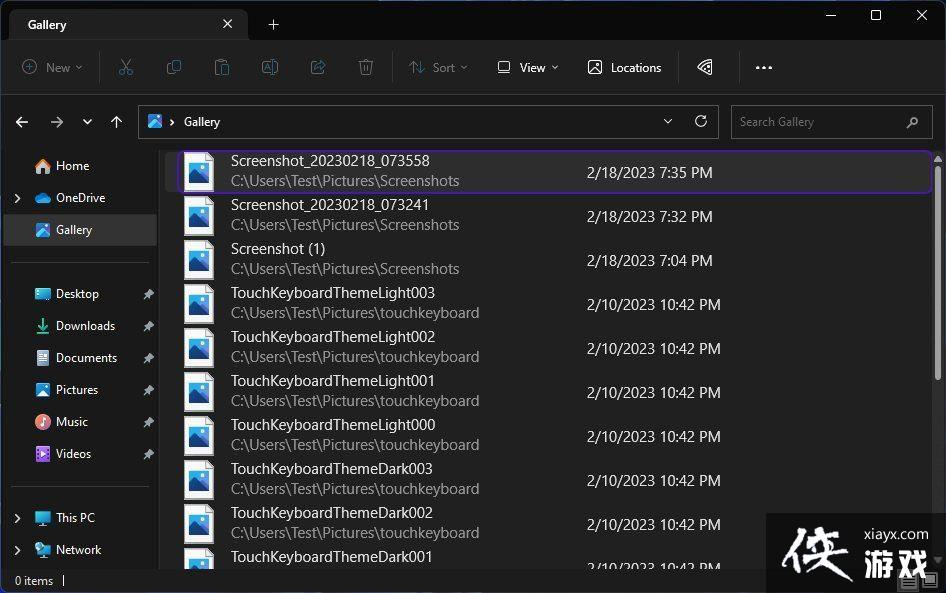Go back to the previous folder
The image size is (946, 593).
click(22, 121)
